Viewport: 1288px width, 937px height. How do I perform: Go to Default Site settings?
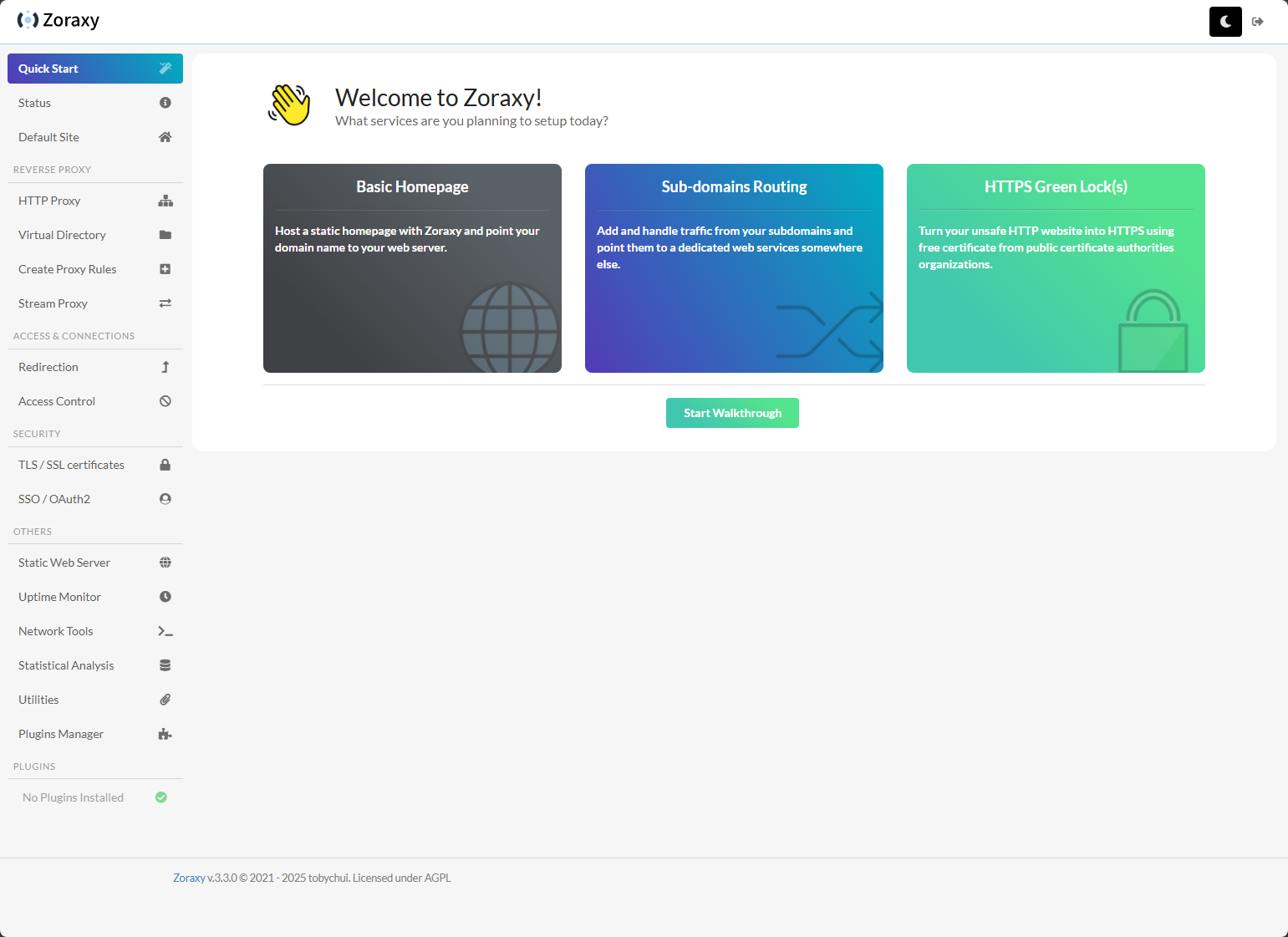(95, 137)
